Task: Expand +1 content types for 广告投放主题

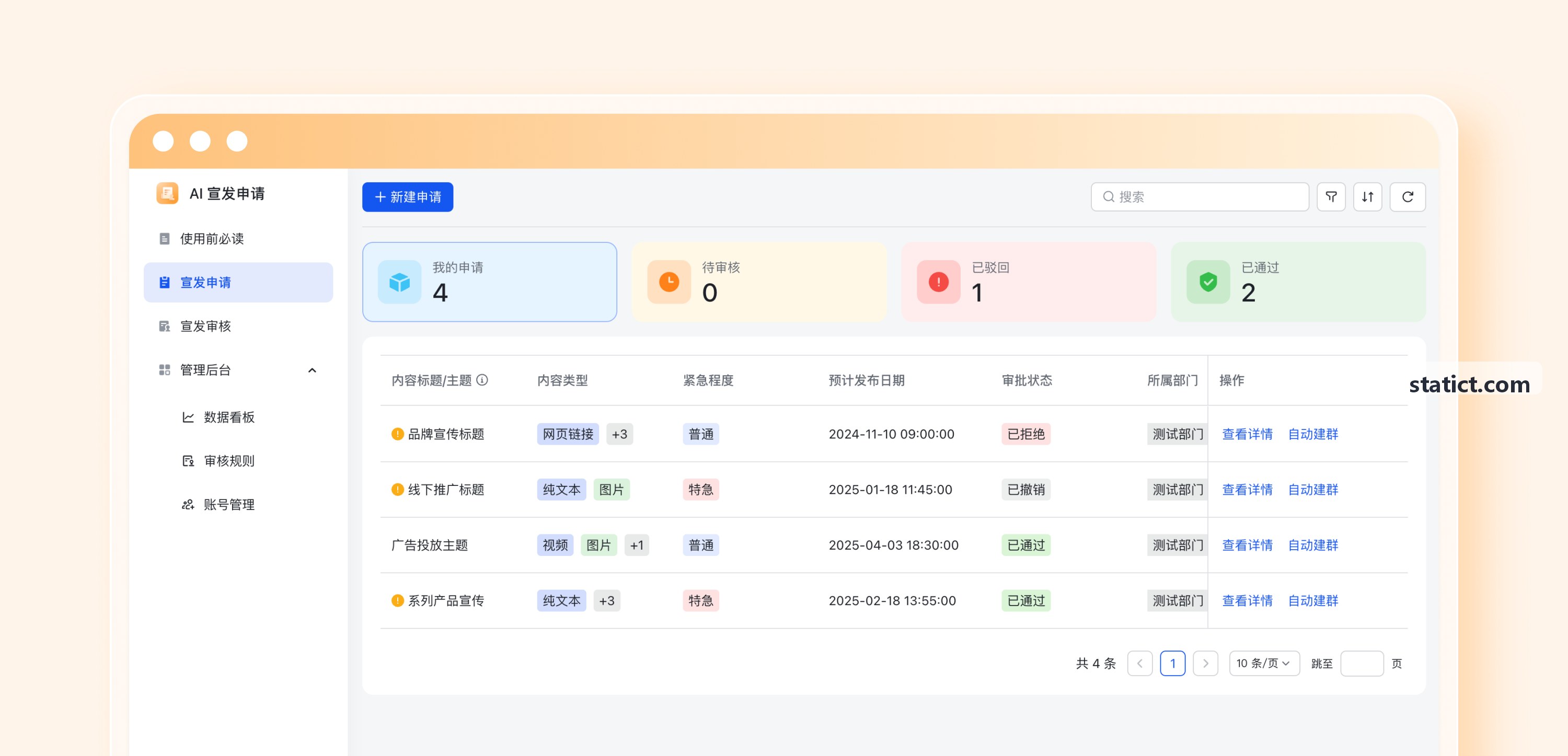Action: coord(637,545)
